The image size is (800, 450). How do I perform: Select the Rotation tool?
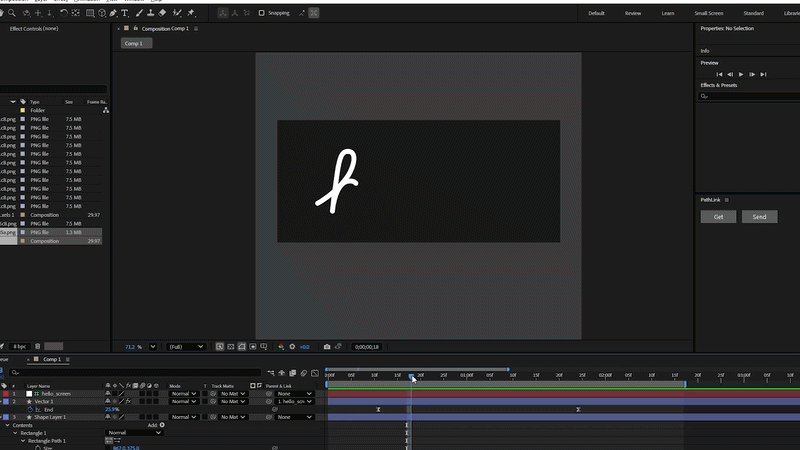[64, 13]
